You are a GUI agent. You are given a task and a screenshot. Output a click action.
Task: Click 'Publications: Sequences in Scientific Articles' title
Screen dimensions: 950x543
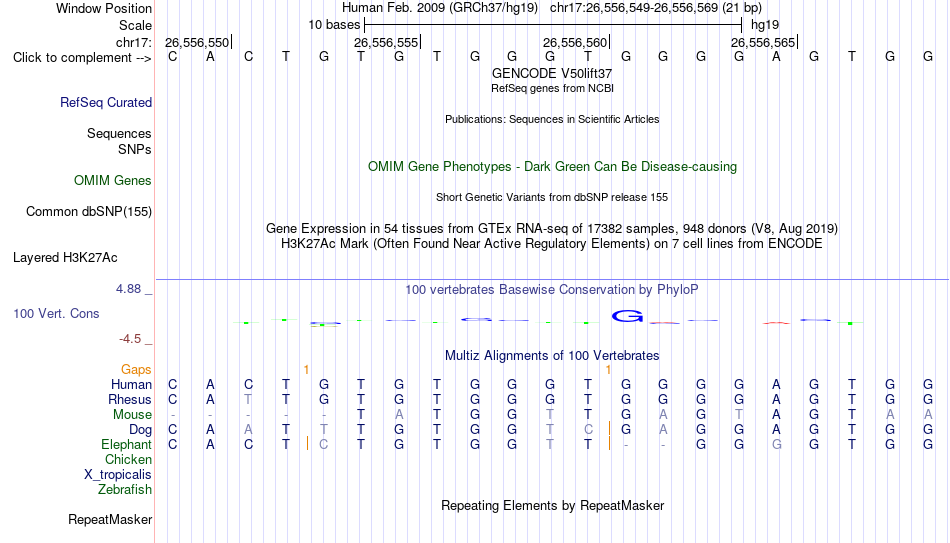pyautogui.click(x=552, y=119)
